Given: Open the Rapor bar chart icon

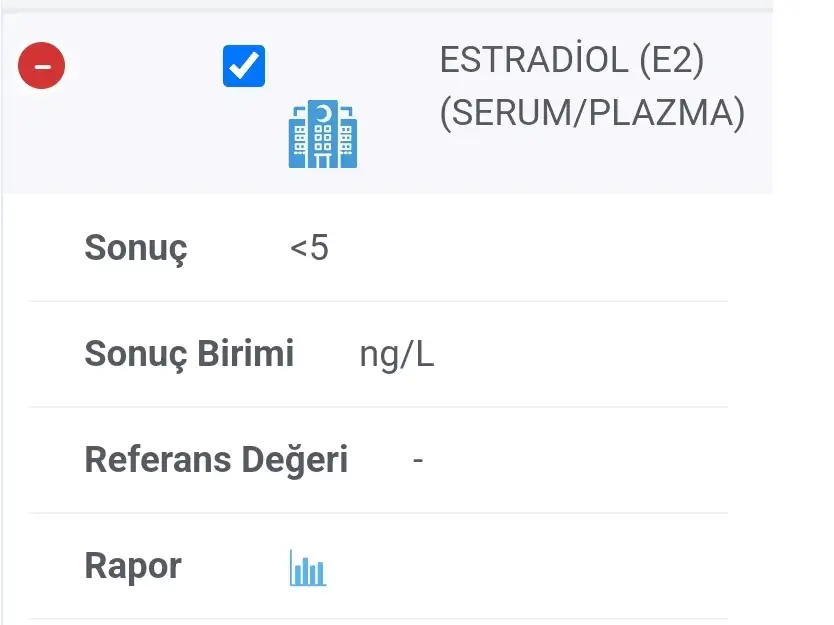Looking at the screenshot, I should click(308, 567).
